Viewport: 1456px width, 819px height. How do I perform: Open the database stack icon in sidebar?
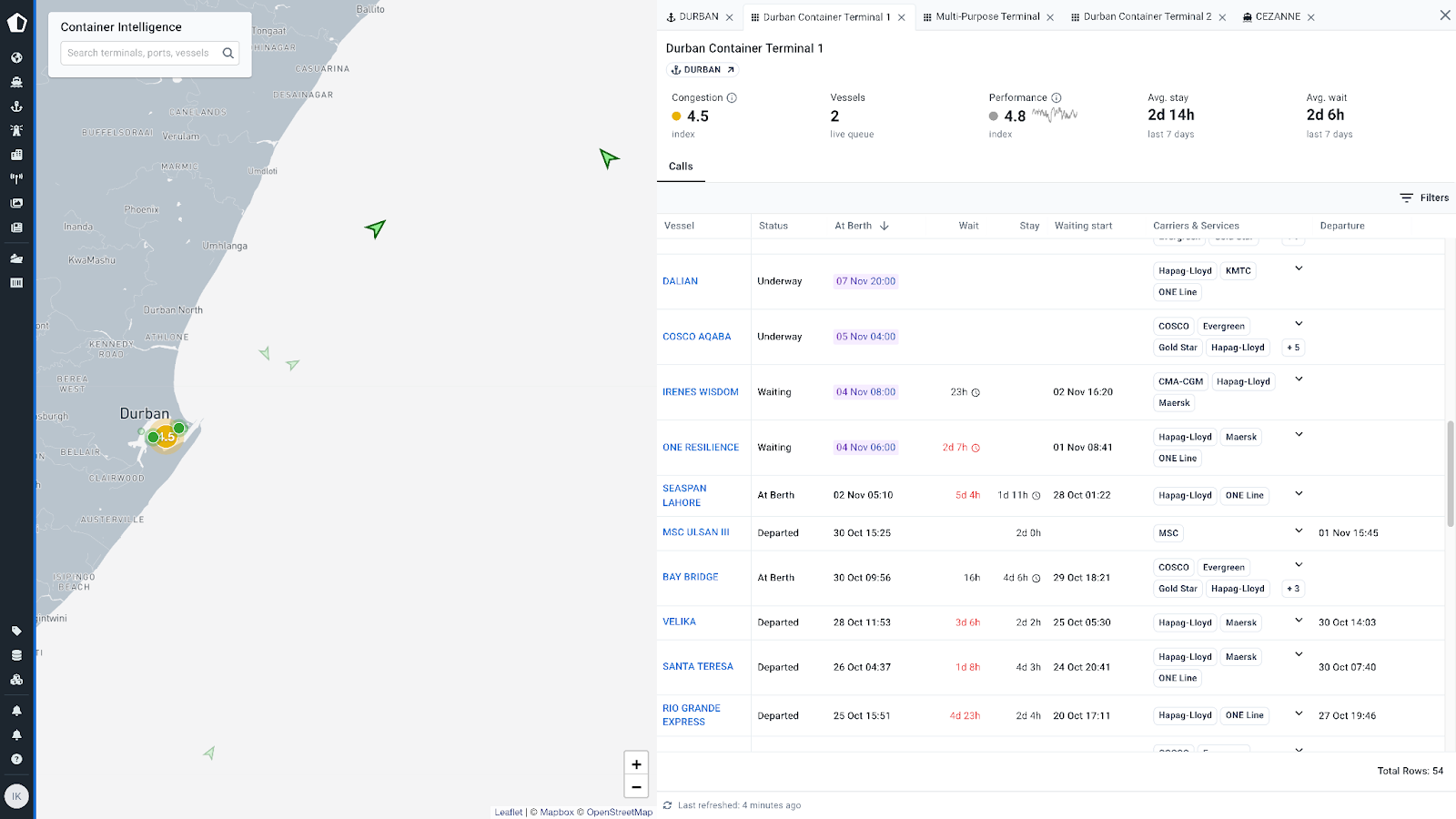[16, 655]
